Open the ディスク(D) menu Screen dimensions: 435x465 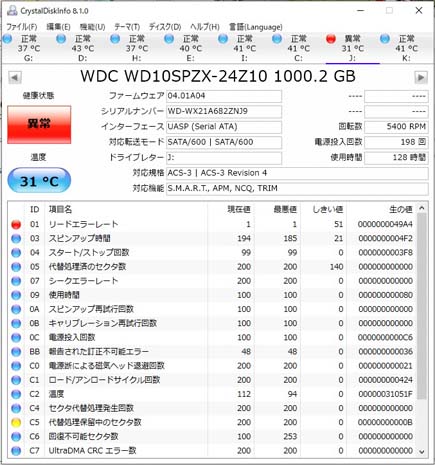coord(165,27)
